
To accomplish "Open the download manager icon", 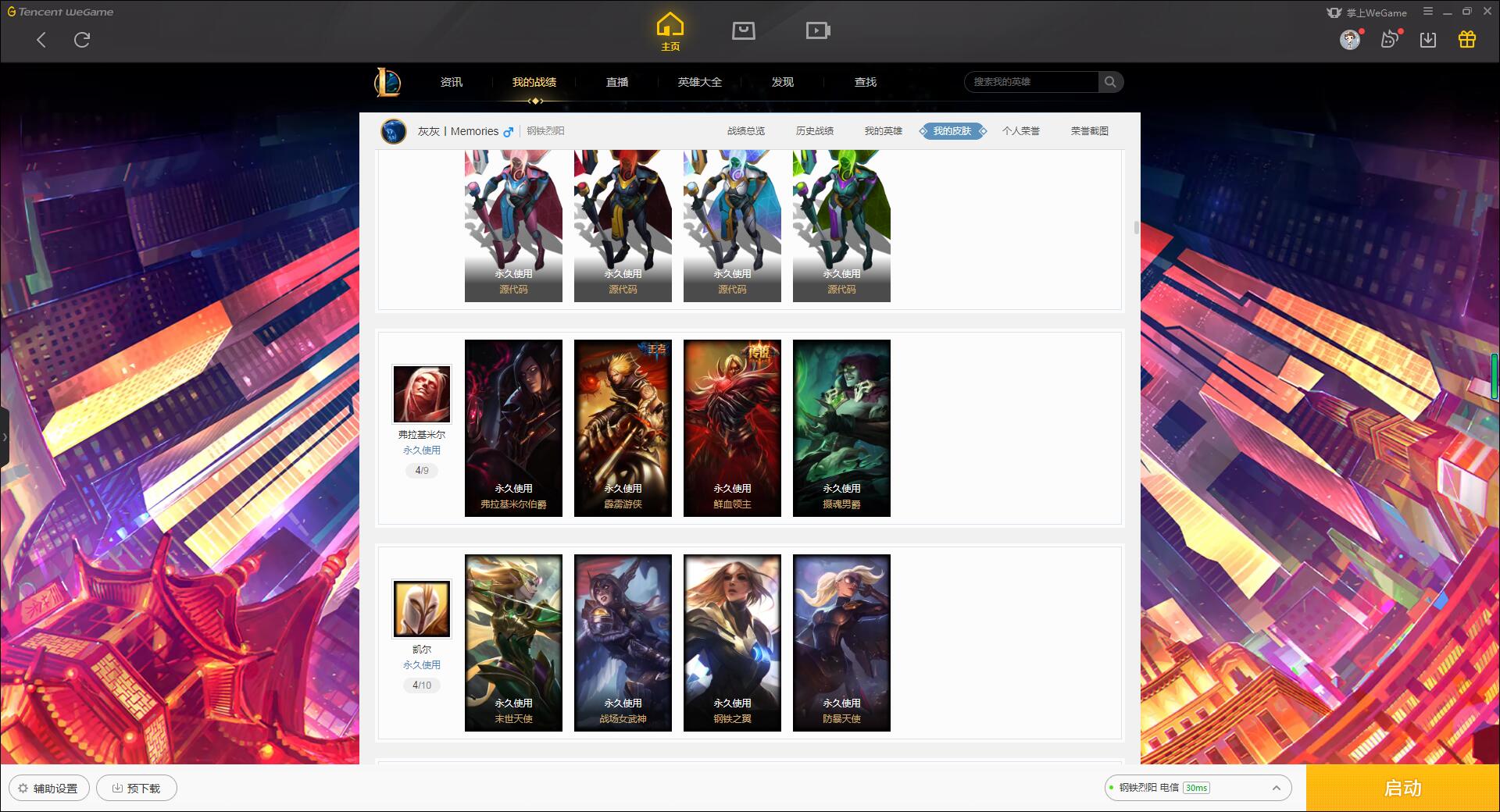I will [x=1428, y=39].
